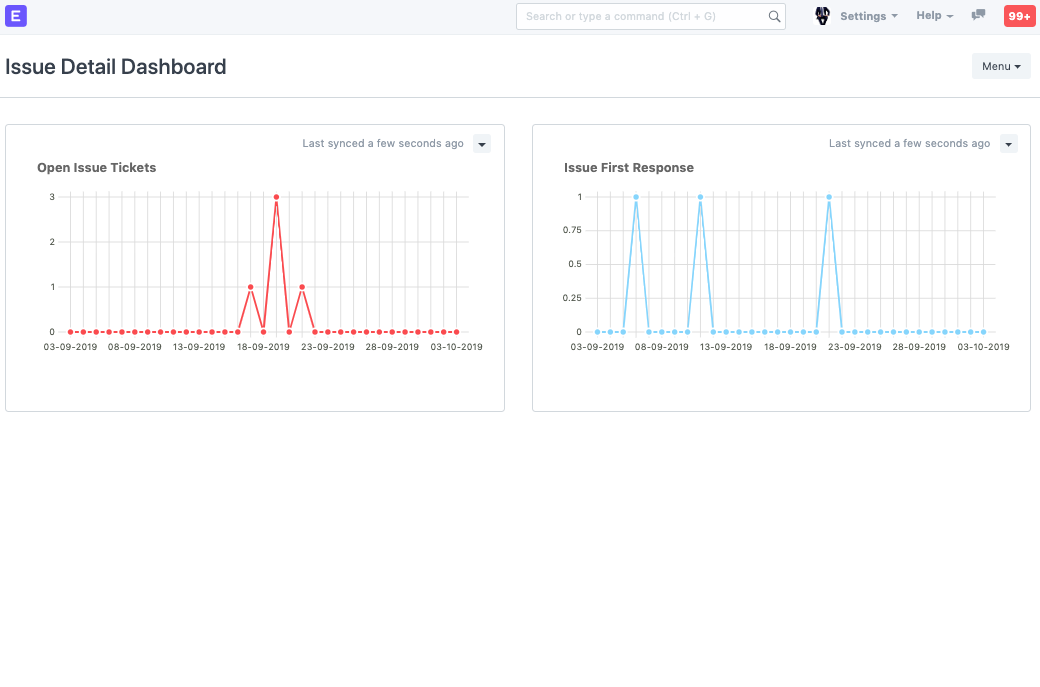Screen dimensions: 1040x687
Task: Click the last blue peak data point
Action: pyautogui.click(x=829, y=197)
